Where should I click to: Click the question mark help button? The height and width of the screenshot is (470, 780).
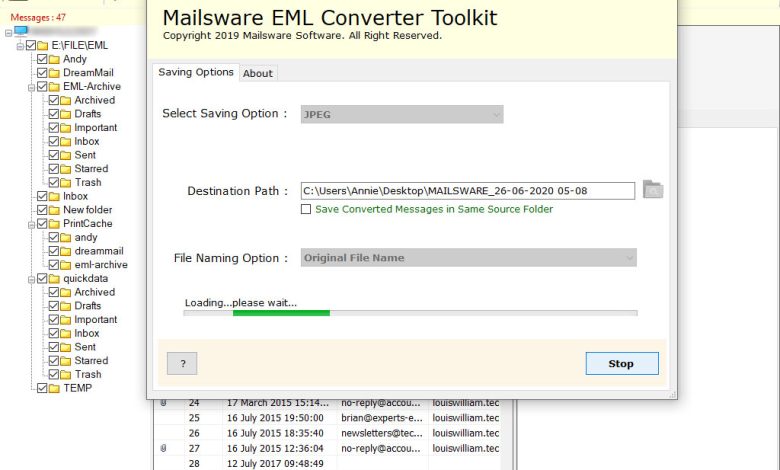click(182, 364)
